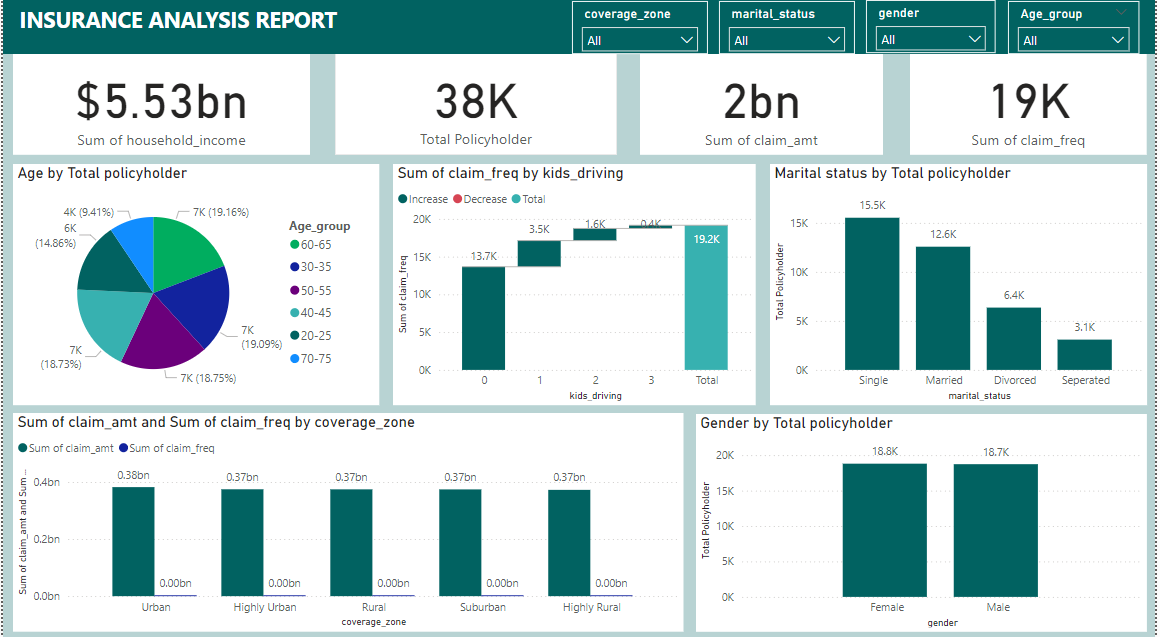Select the 13.7K waterfall bar for 0 kids
The width and height of the screenshot is (1160, 637).
click(x=484, y=318)
